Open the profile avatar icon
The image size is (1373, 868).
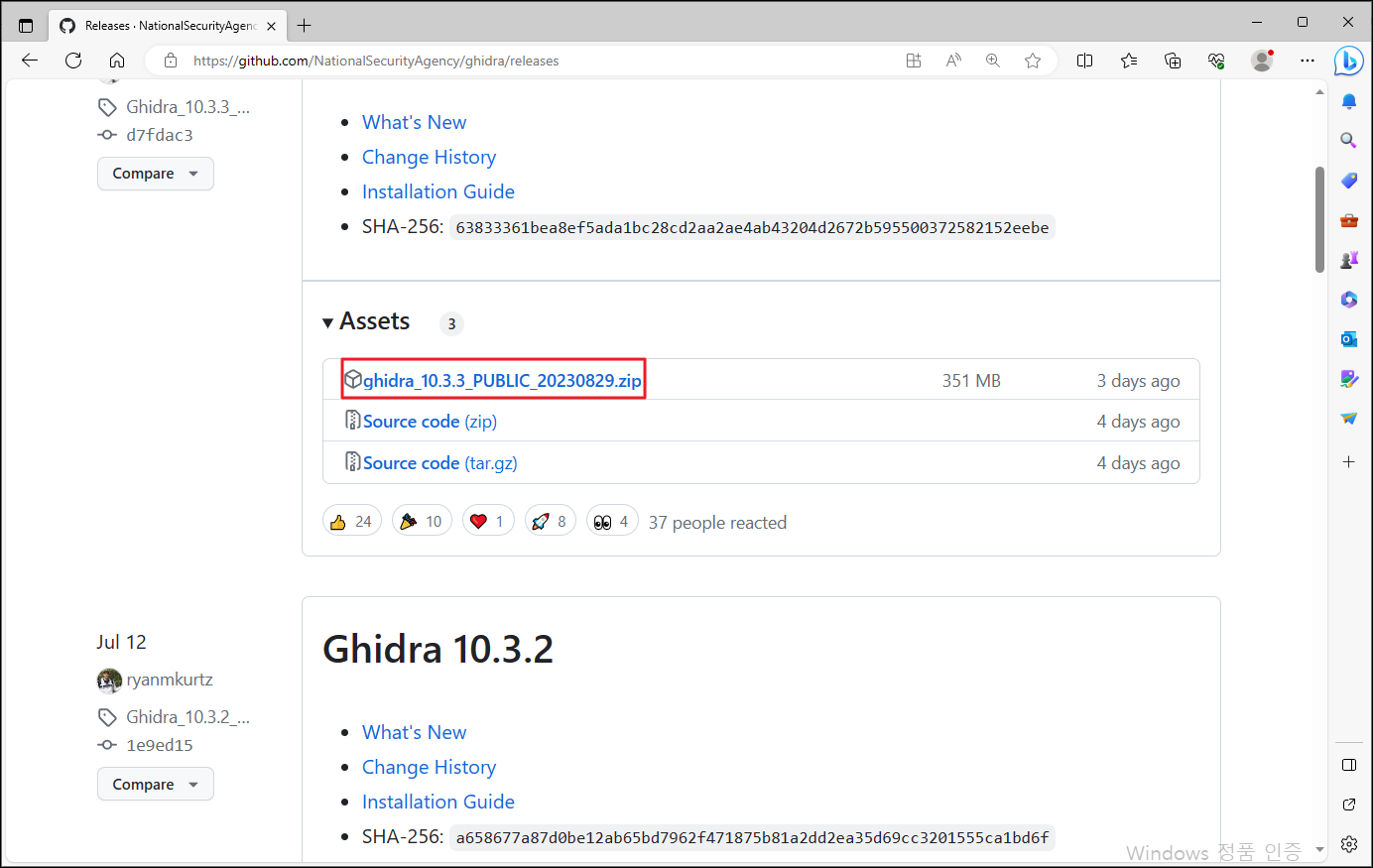pyautogui.click(x=1262, y=61)
